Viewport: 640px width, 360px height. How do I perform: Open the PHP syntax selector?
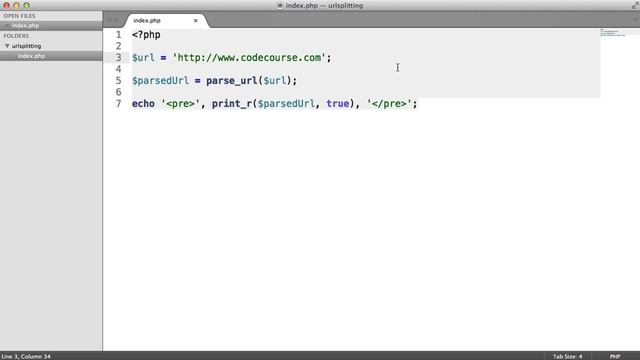tap(615, 356)
